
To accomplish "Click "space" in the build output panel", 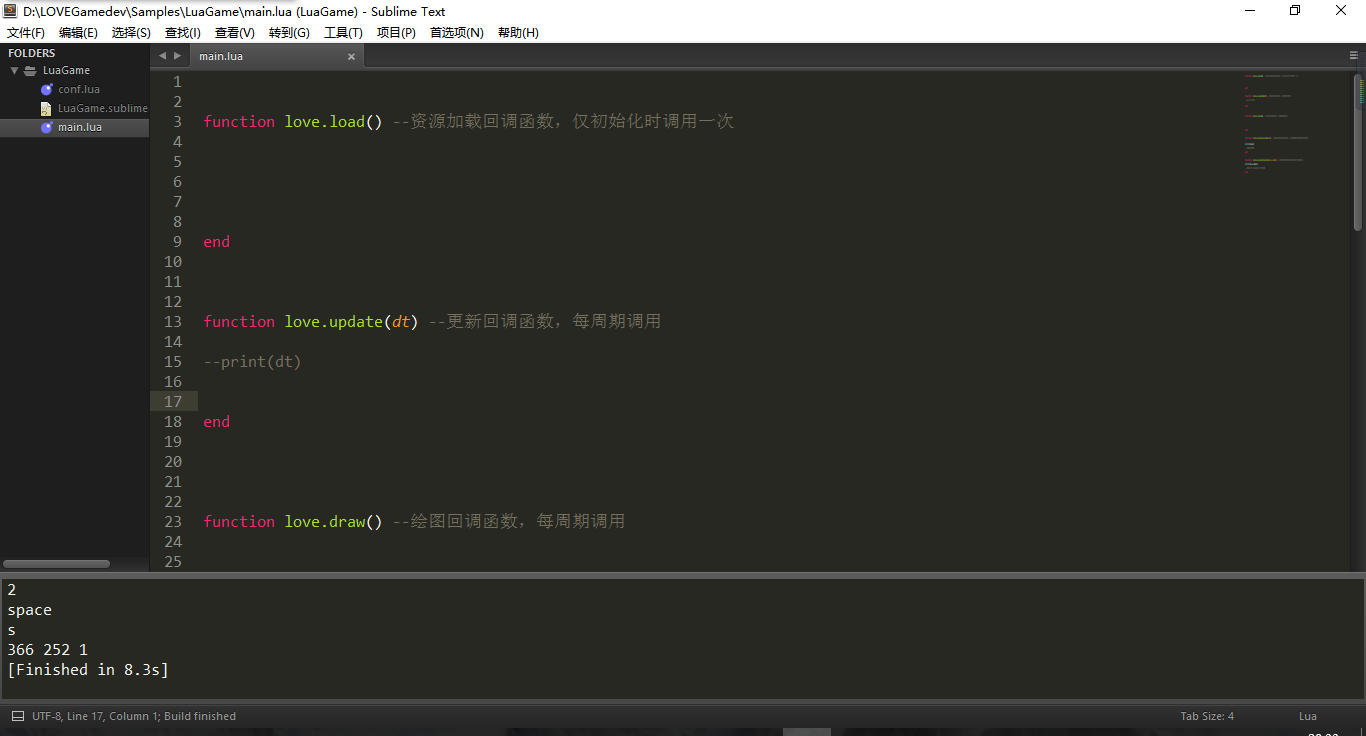I will point(30,611).
